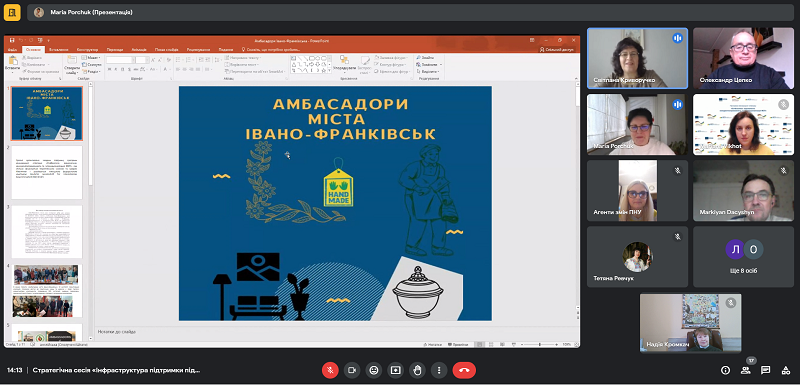Viewport: 800px width, 386px height.
Task: Click the present screen icon
Action: [x=395, y=370]
